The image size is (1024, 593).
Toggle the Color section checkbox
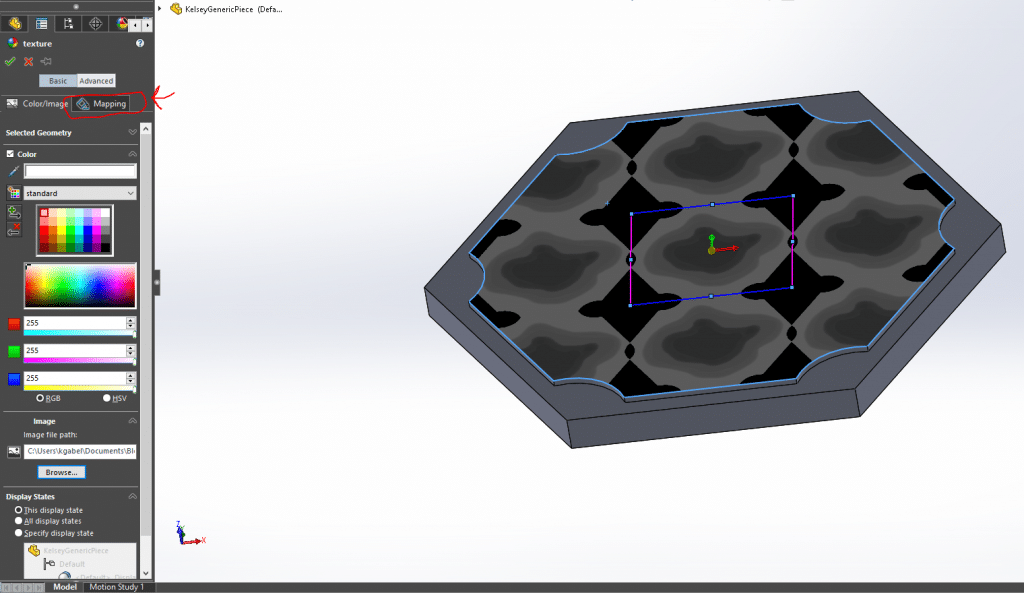(10, 154)
